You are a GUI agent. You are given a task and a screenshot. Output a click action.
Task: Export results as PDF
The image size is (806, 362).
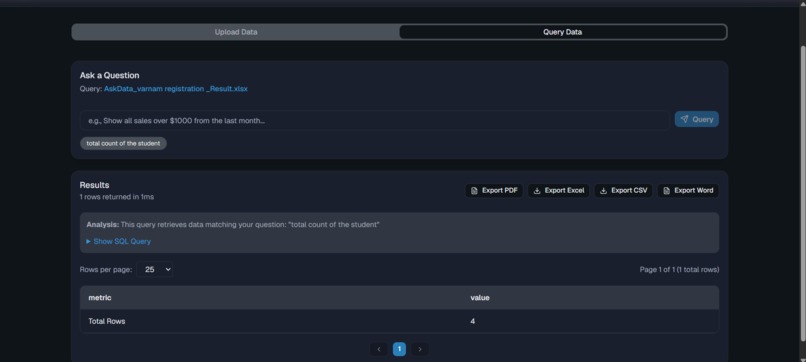(x=494, y=191)
